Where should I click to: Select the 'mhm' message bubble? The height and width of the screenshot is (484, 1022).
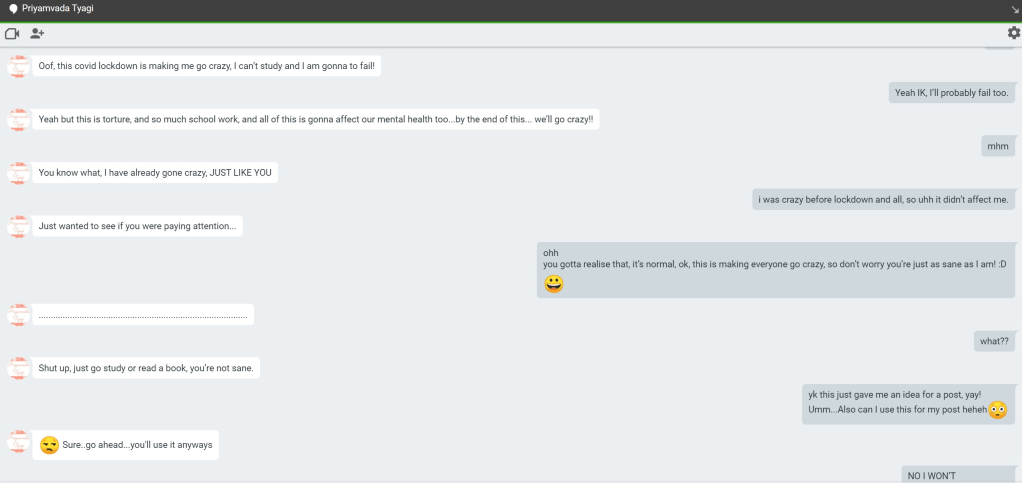pos(997,146)
